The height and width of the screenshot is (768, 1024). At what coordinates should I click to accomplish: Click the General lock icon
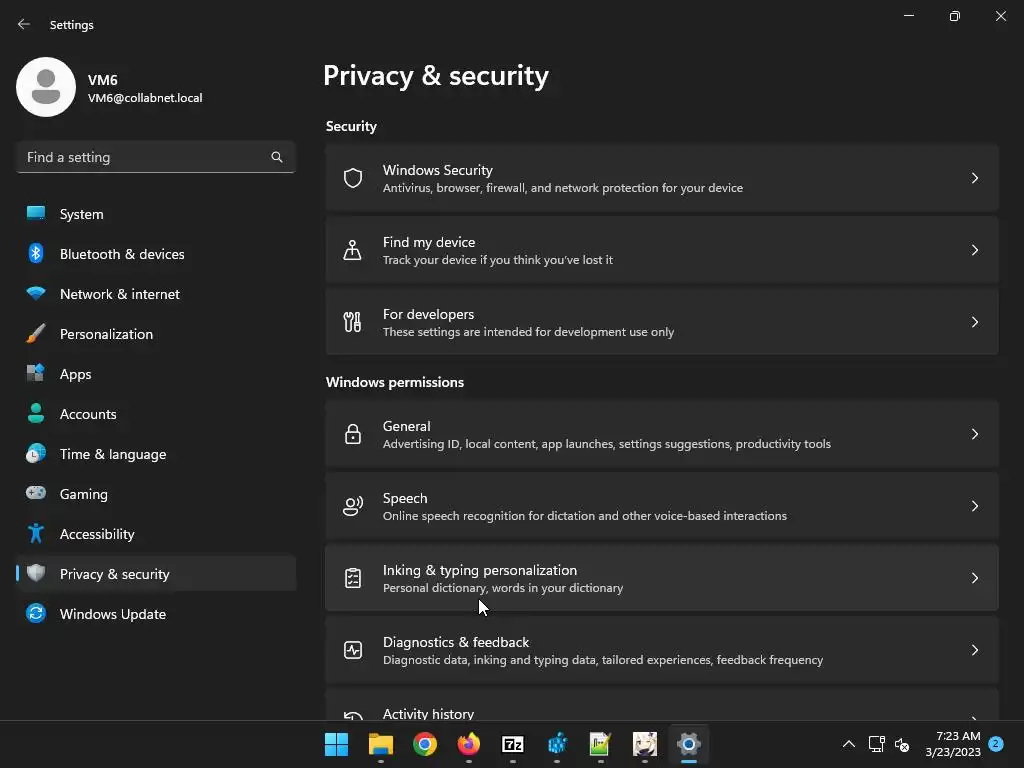tap(352, 434)
